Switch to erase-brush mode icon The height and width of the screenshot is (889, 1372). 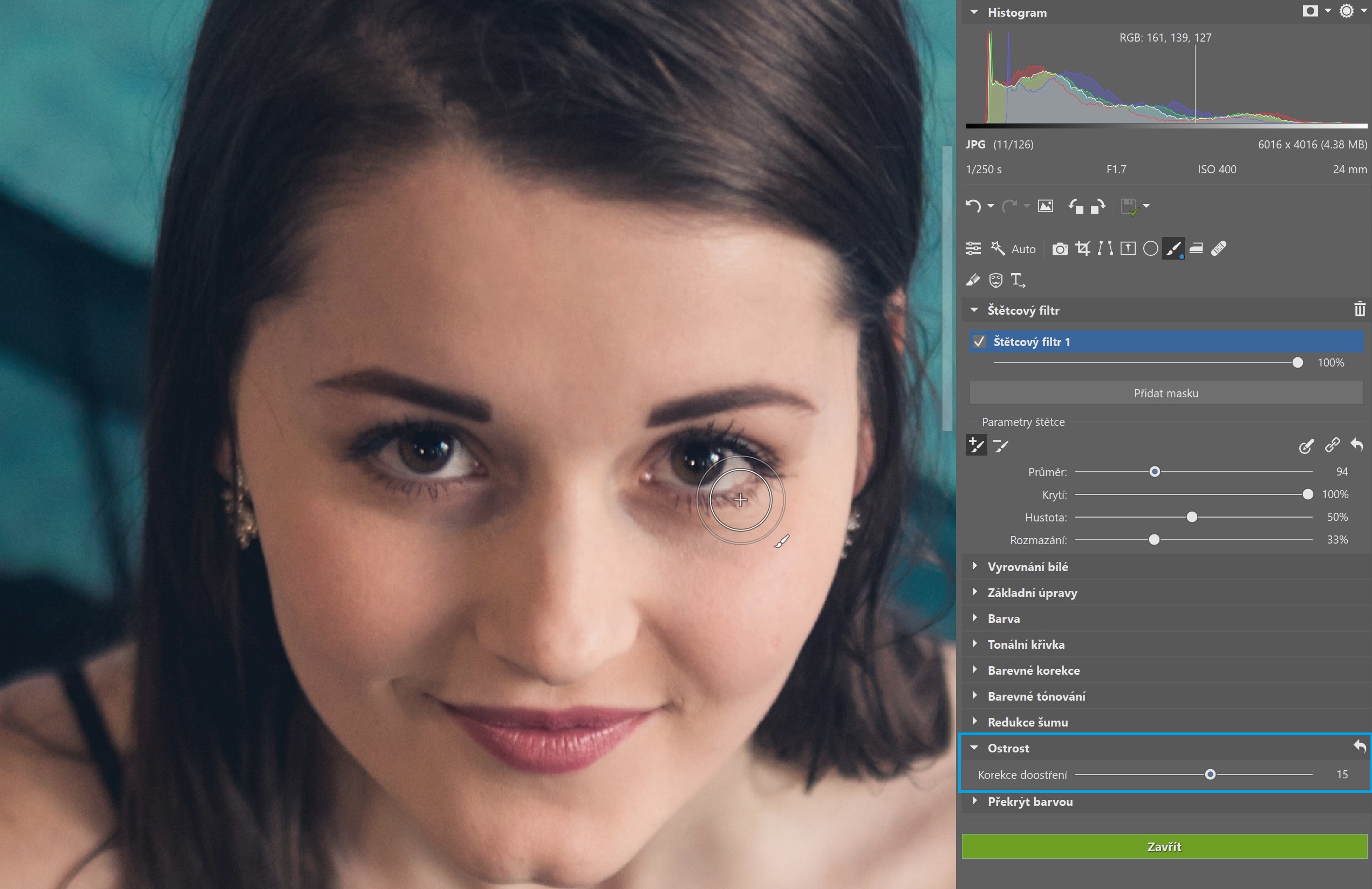click(x=1001, y=445)
